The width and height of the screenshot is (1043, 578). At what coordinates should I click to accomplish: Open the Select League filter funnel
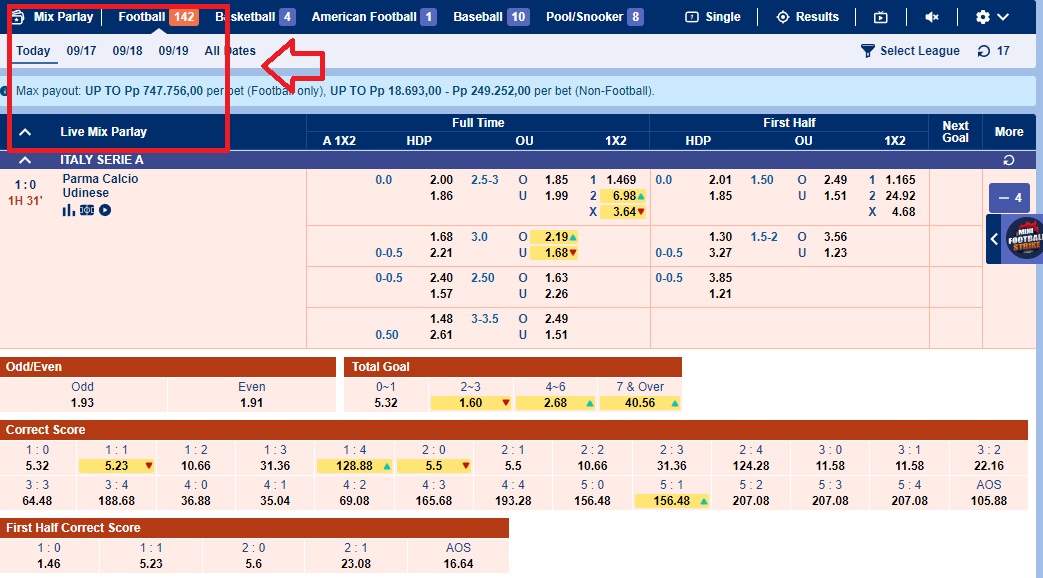867,51
